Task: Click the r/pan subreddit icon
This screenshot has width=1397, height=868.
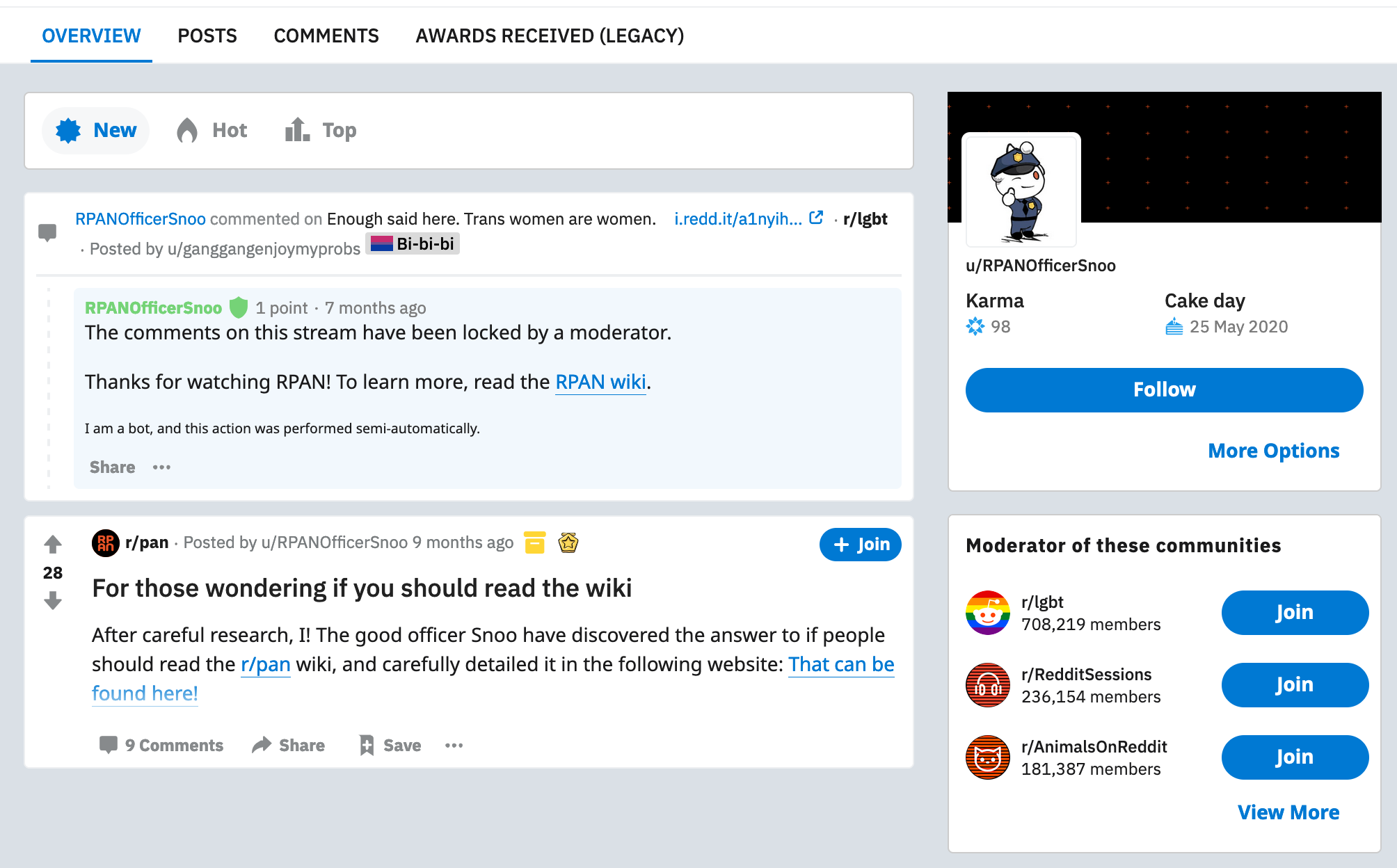Action: pos(105,543)
